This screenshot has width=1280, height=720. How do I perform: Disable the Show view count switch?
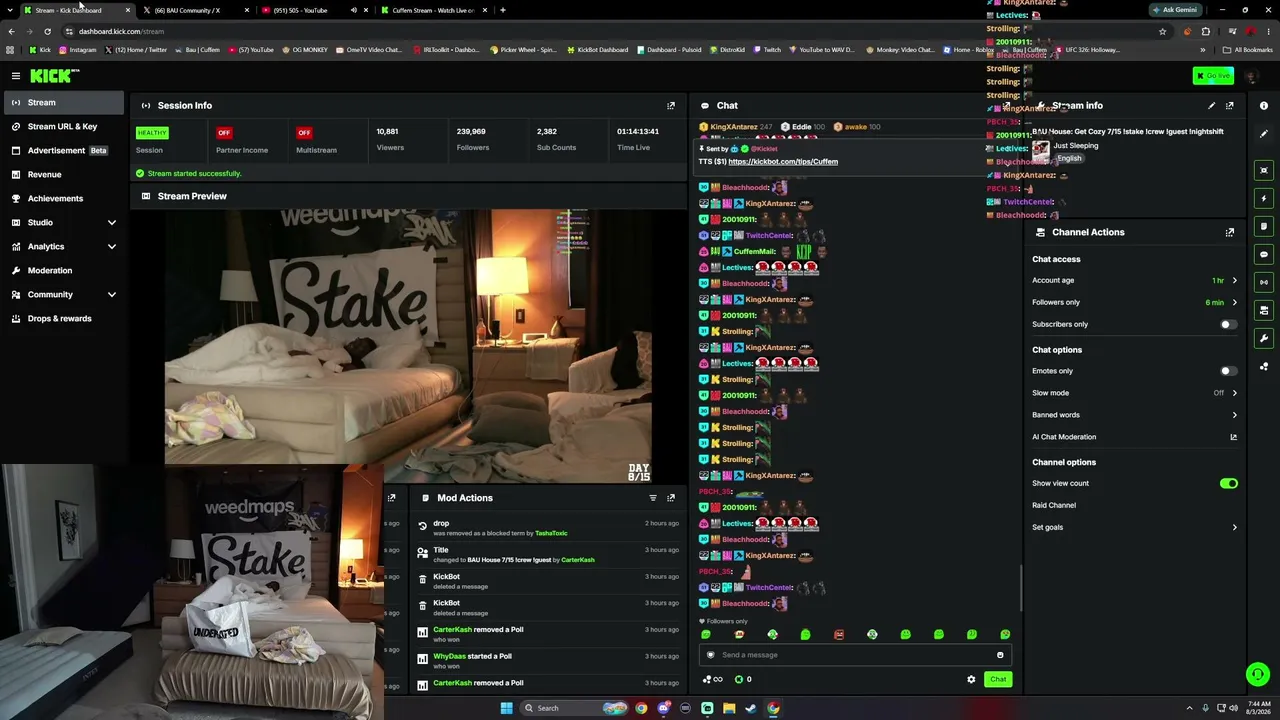click(x=1228, y=483)
